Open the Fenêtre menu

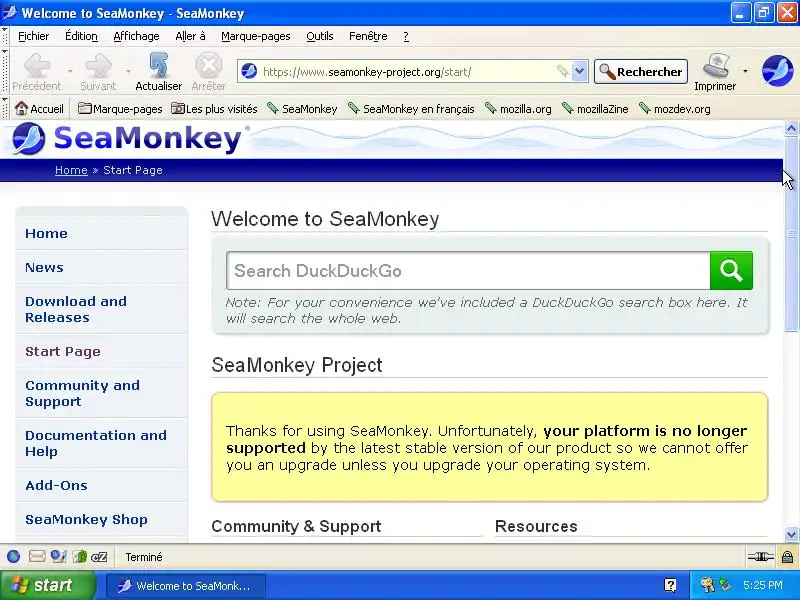368,36
